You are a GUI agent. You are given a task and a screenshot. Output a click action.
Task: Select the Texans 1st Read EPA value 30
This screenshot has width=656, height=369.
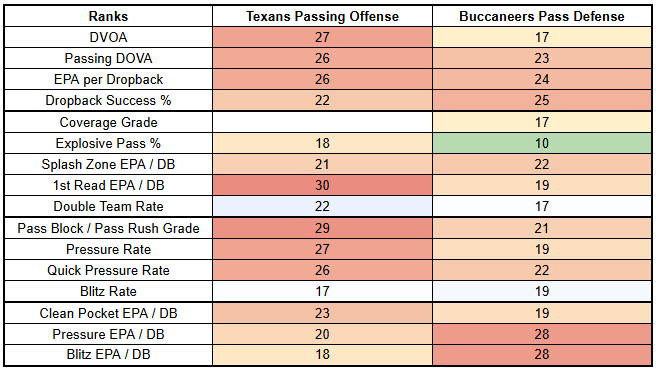[x=322, y=185]
